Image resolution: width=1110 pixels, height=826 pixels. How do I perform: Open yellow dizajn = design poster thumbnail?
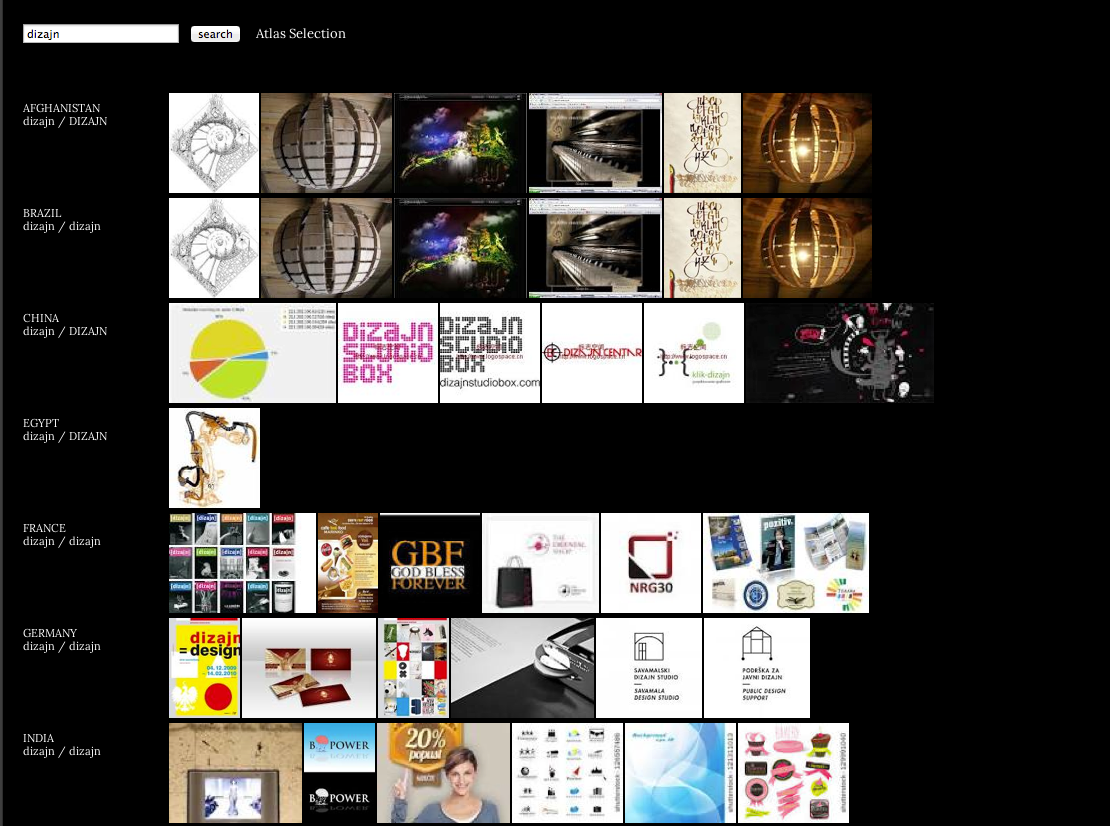coord(205,668)
